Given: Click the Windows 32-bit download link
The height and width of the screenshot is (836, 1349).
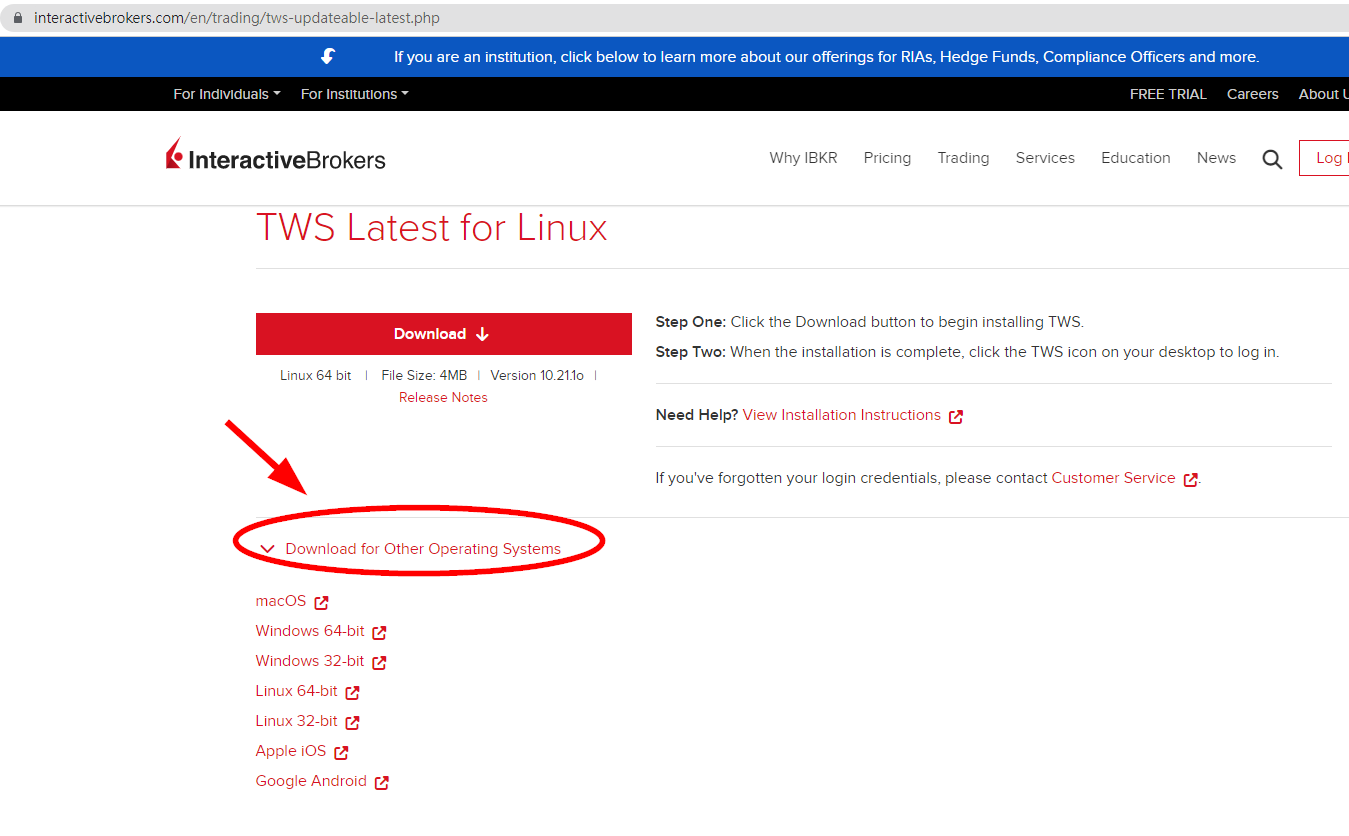Looking at the screenshot, I should coord(310,661).
